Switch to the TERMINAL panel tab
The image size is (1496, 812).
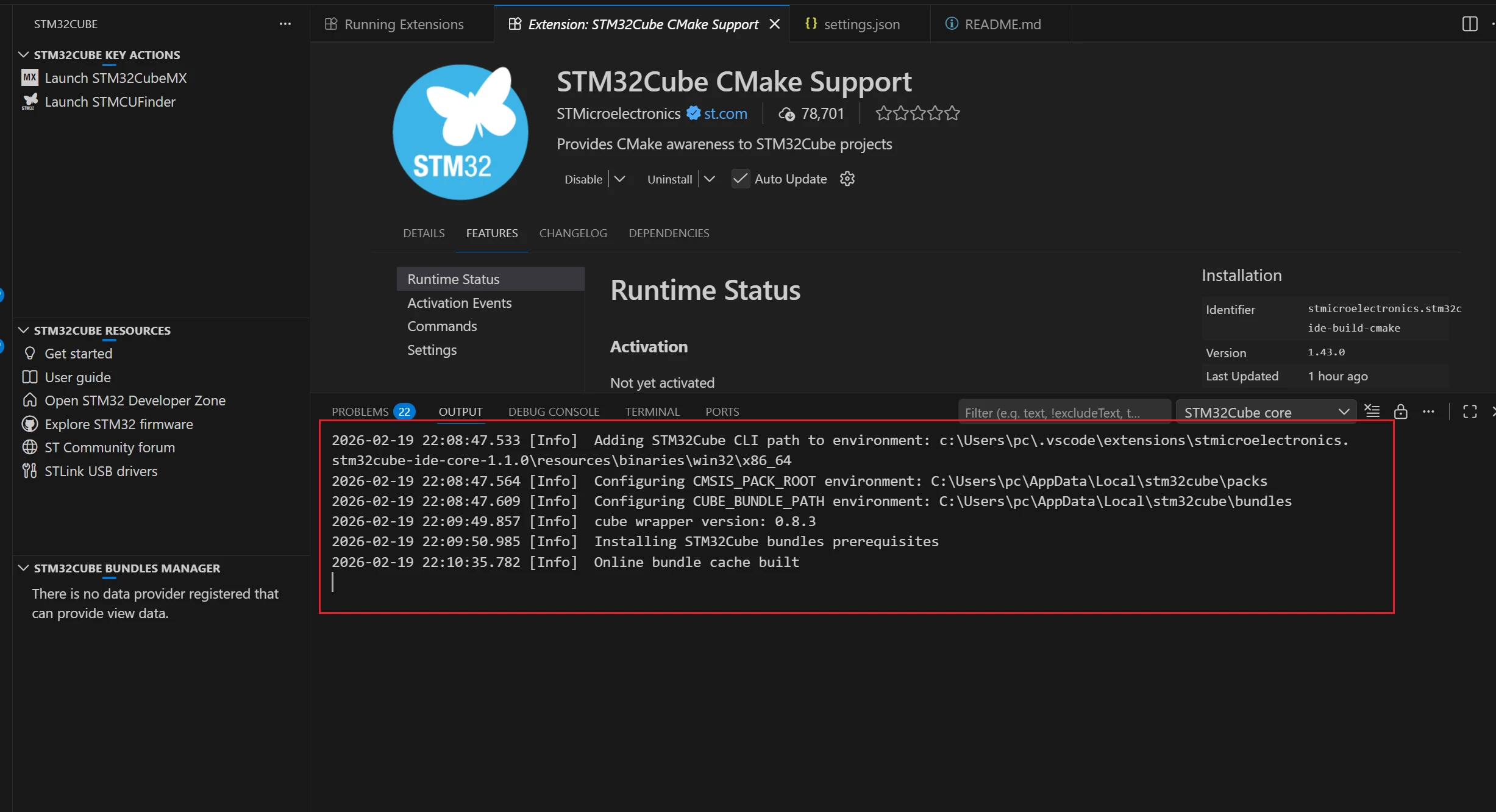pyautogui.click(x=652, y=411)
